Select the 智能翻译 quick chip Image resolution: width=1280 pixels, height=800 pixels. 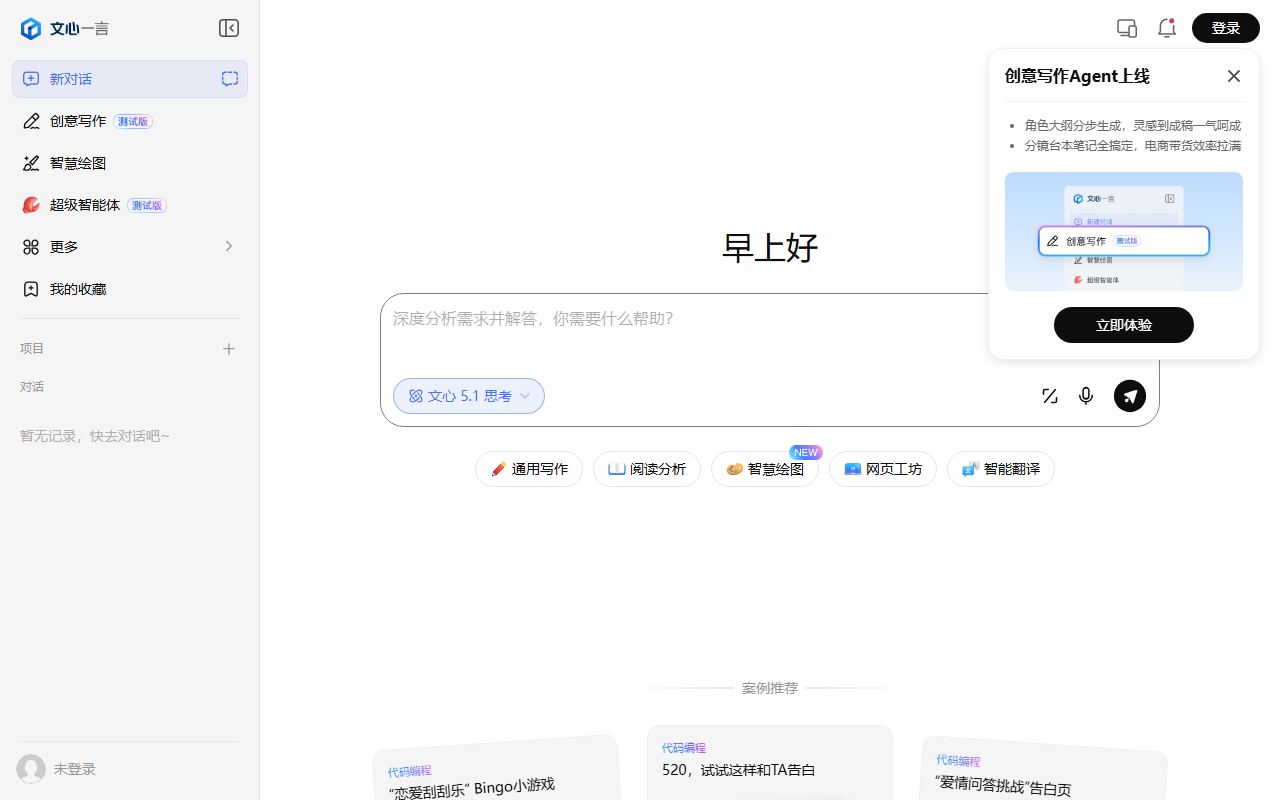[x=1001, y=469]
